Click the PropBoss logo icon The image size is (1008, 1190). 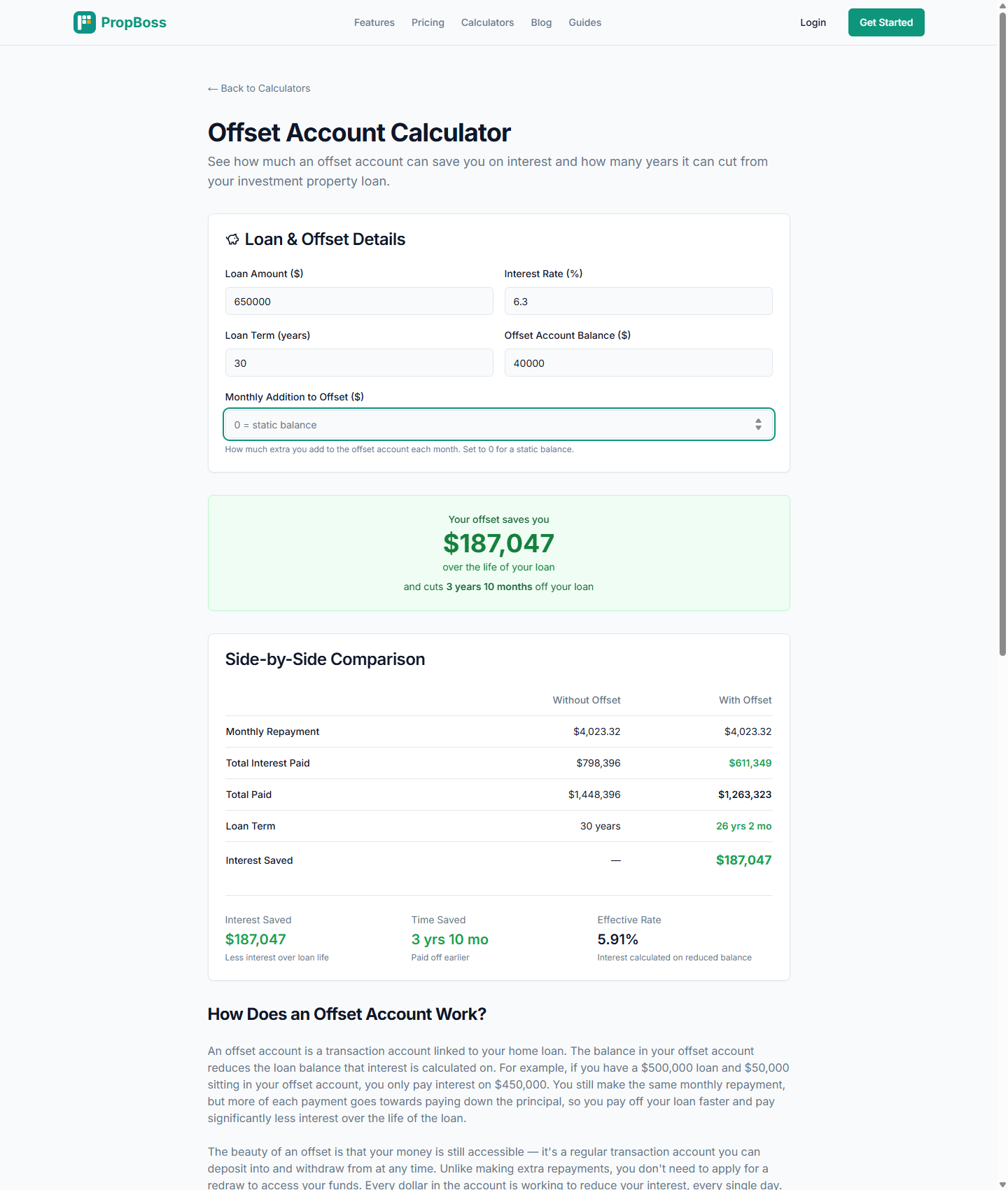85,22
